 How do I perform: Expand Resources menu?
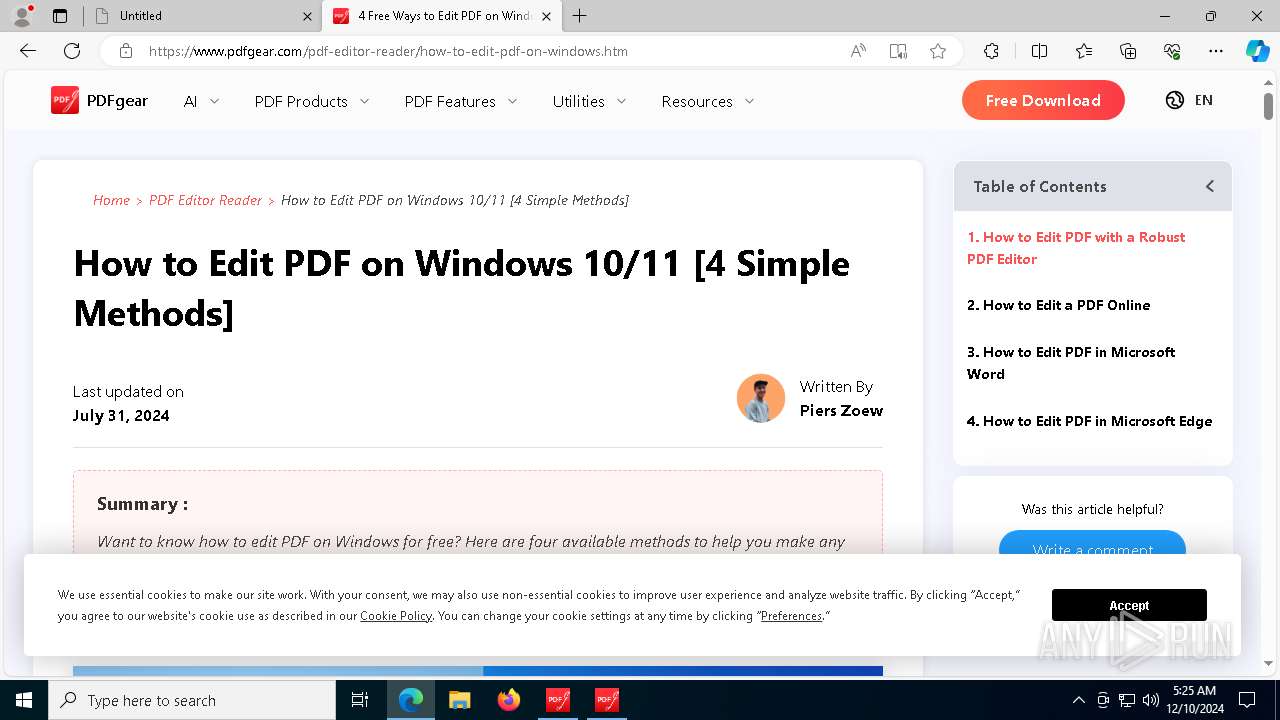(708, 101)
